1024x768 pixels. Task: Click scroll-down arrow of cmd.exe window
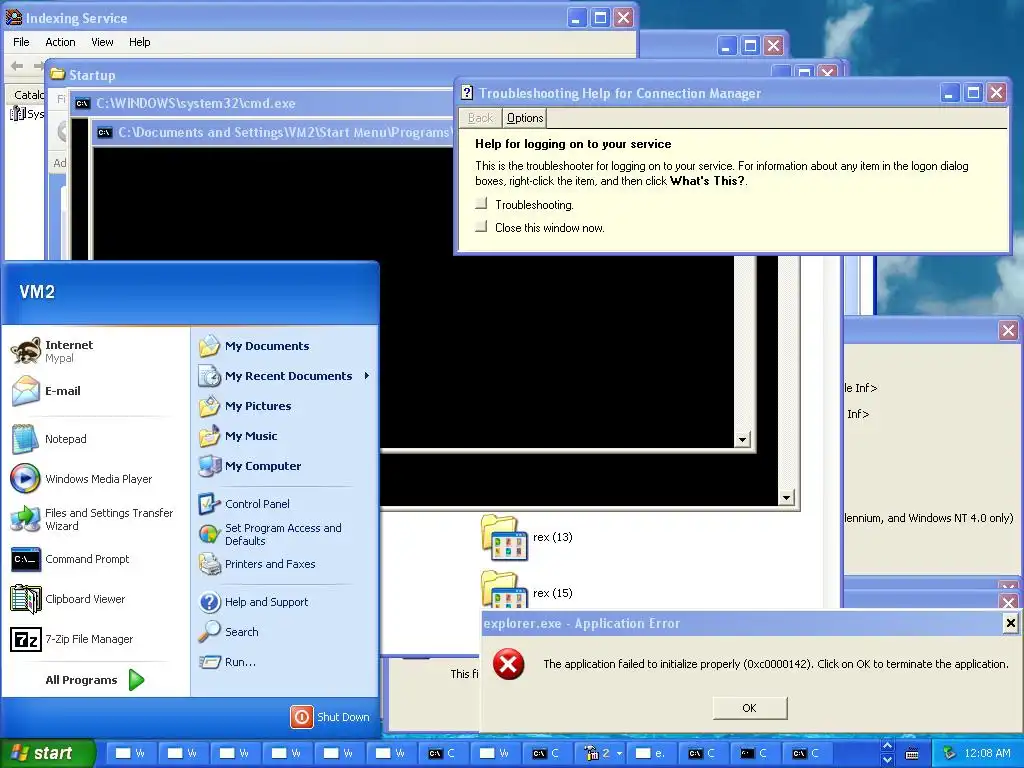point(786,498)
